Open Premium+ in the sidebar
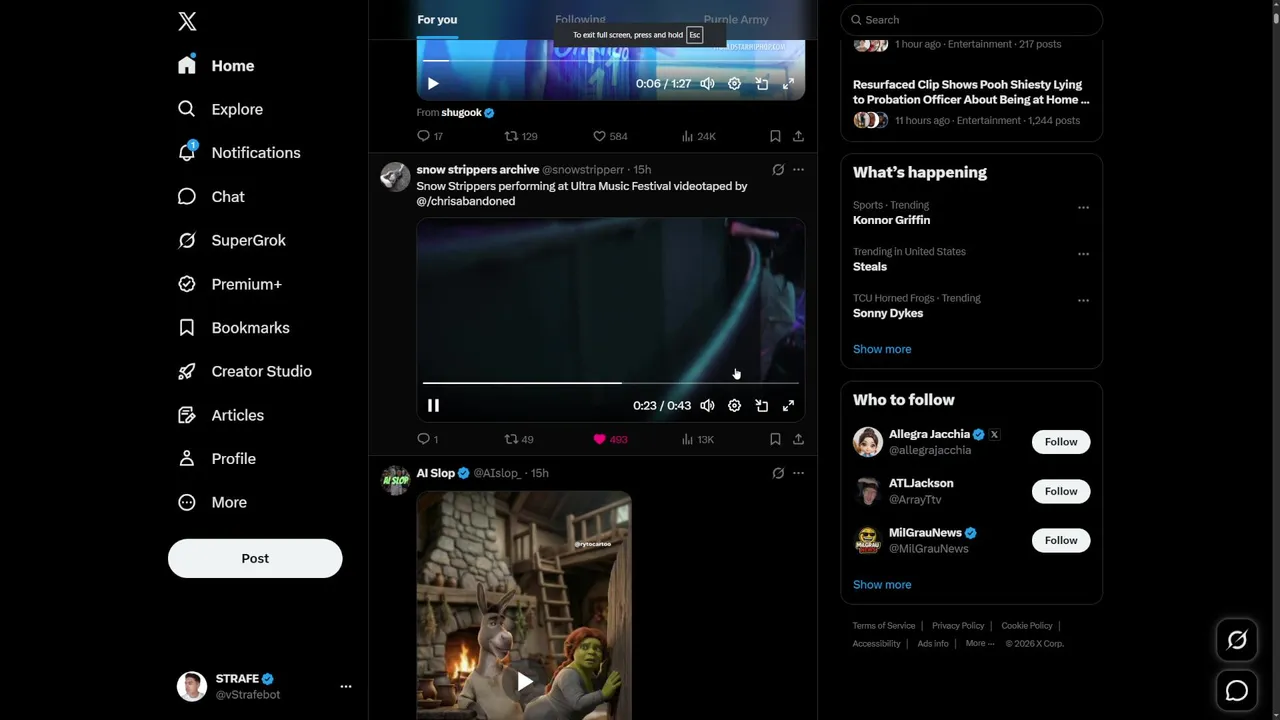 pyautogui.click(x=231, y=284)
